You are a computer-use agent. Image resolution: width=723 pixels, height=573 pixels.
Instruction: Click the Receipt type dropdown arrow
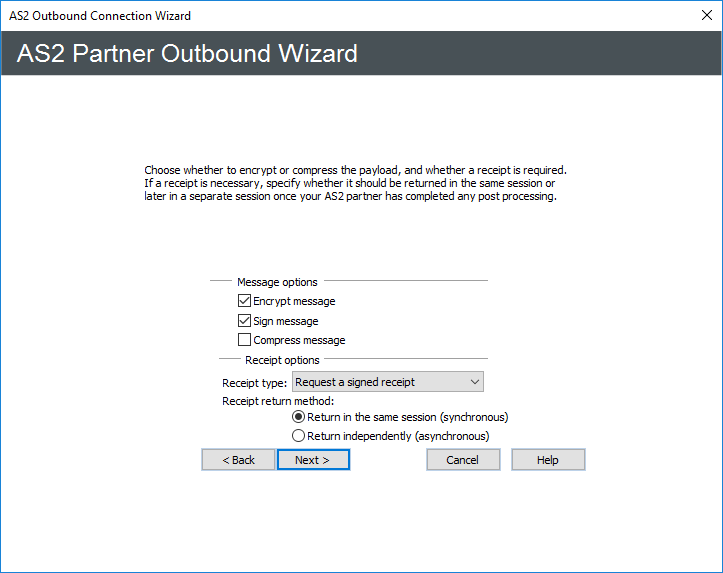coord(474,382)
